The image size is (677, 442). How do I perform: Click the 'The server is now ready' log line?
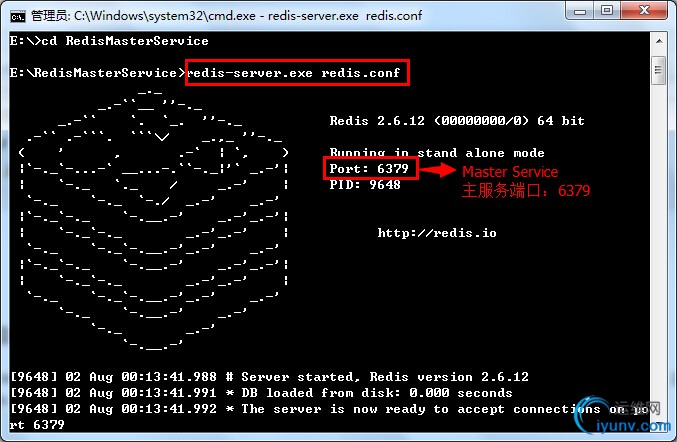pos(330,409)
